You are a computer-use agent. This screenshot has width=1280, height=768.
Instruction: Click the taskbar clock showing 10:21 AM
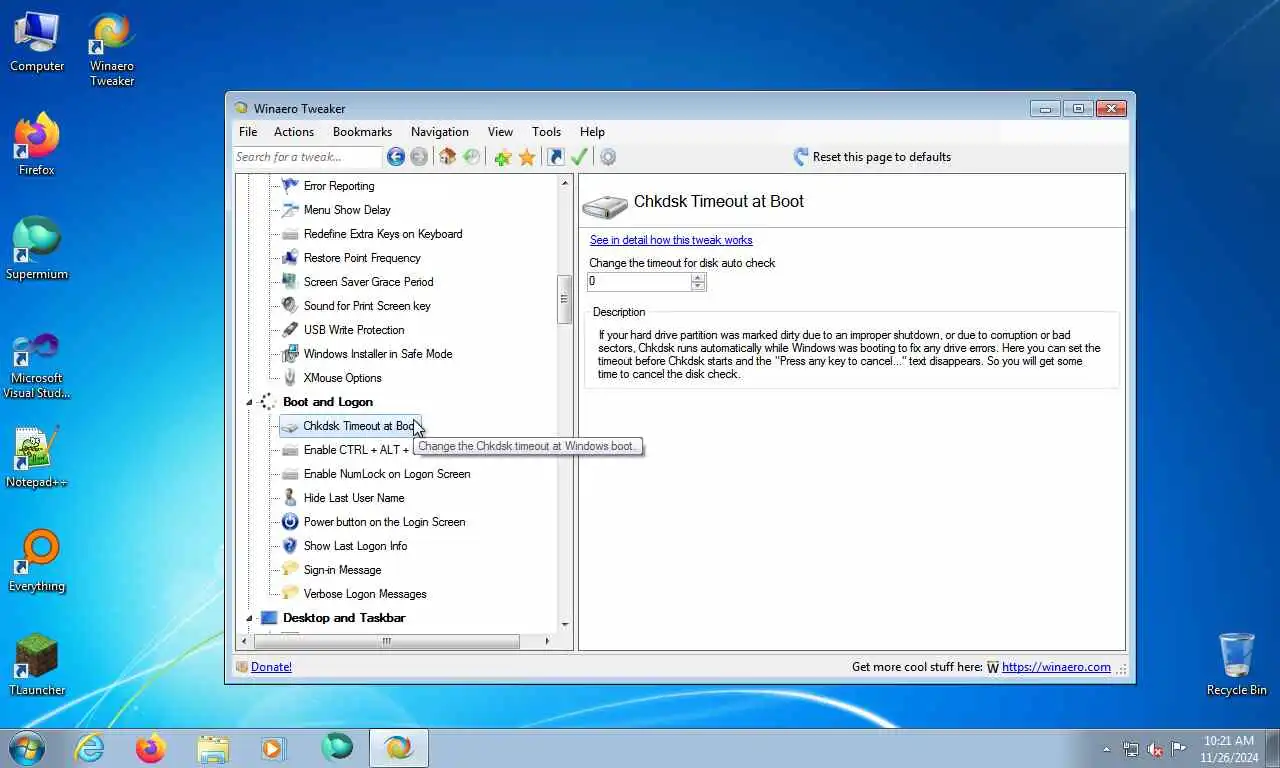point(1229,749)
